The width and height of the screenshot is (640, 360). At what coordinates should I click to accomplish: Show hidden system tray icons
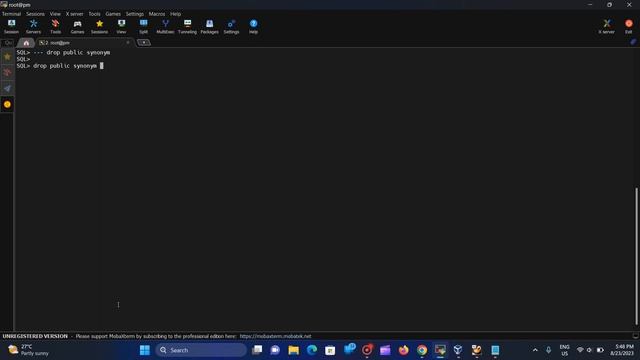(535, 350)
